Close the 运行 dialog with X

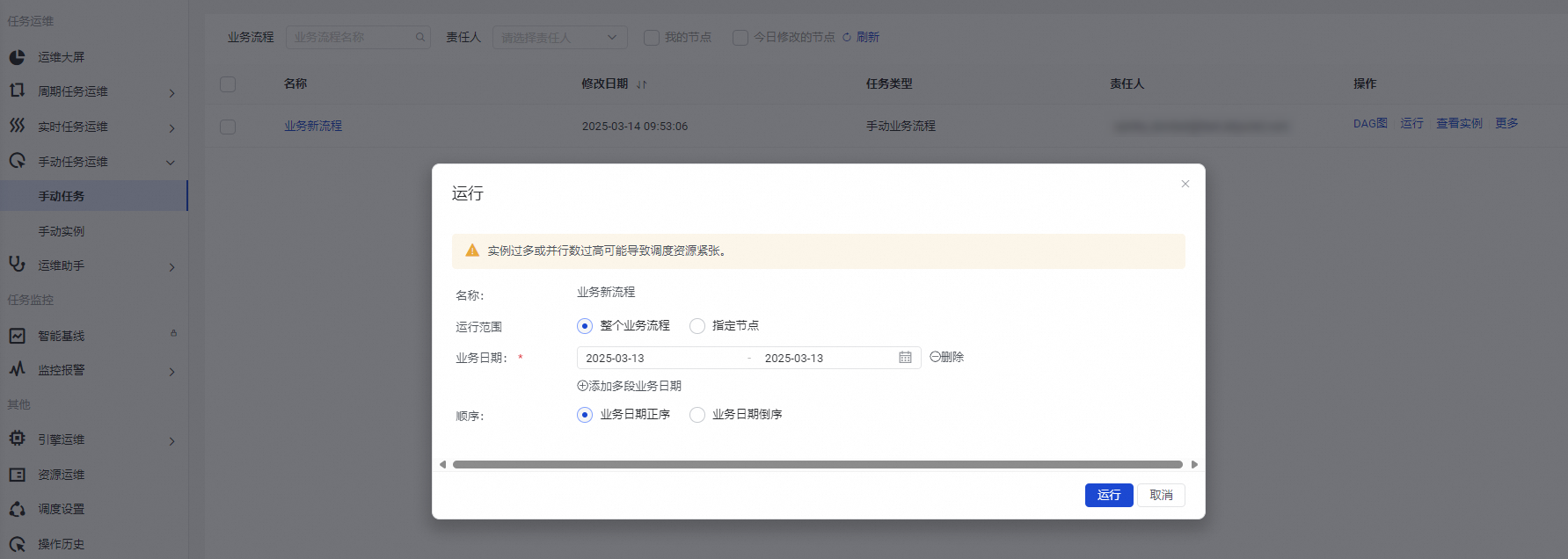(1185, 184)
